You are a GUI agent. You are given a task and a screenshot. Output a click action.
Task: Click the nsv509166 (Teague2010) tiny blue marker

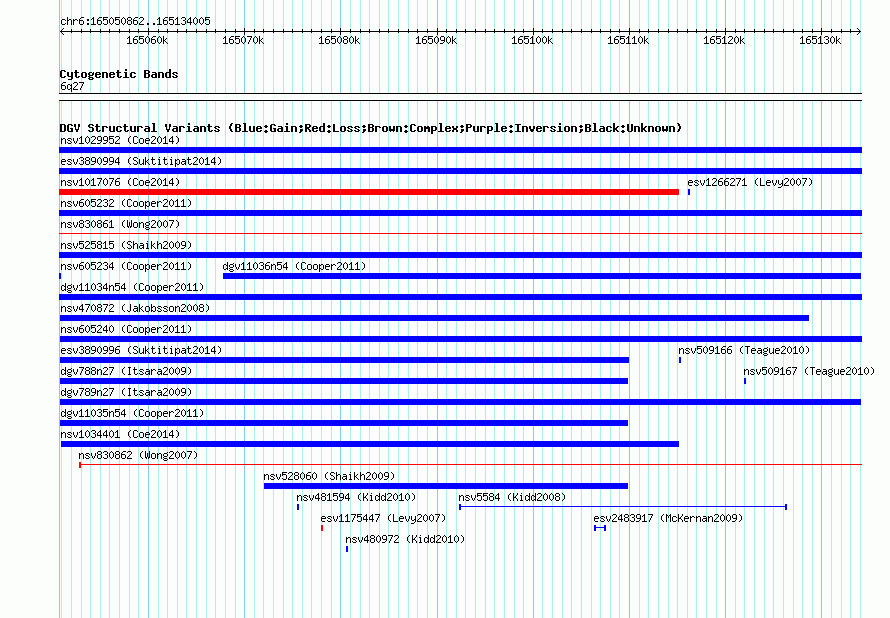[679, 360]
